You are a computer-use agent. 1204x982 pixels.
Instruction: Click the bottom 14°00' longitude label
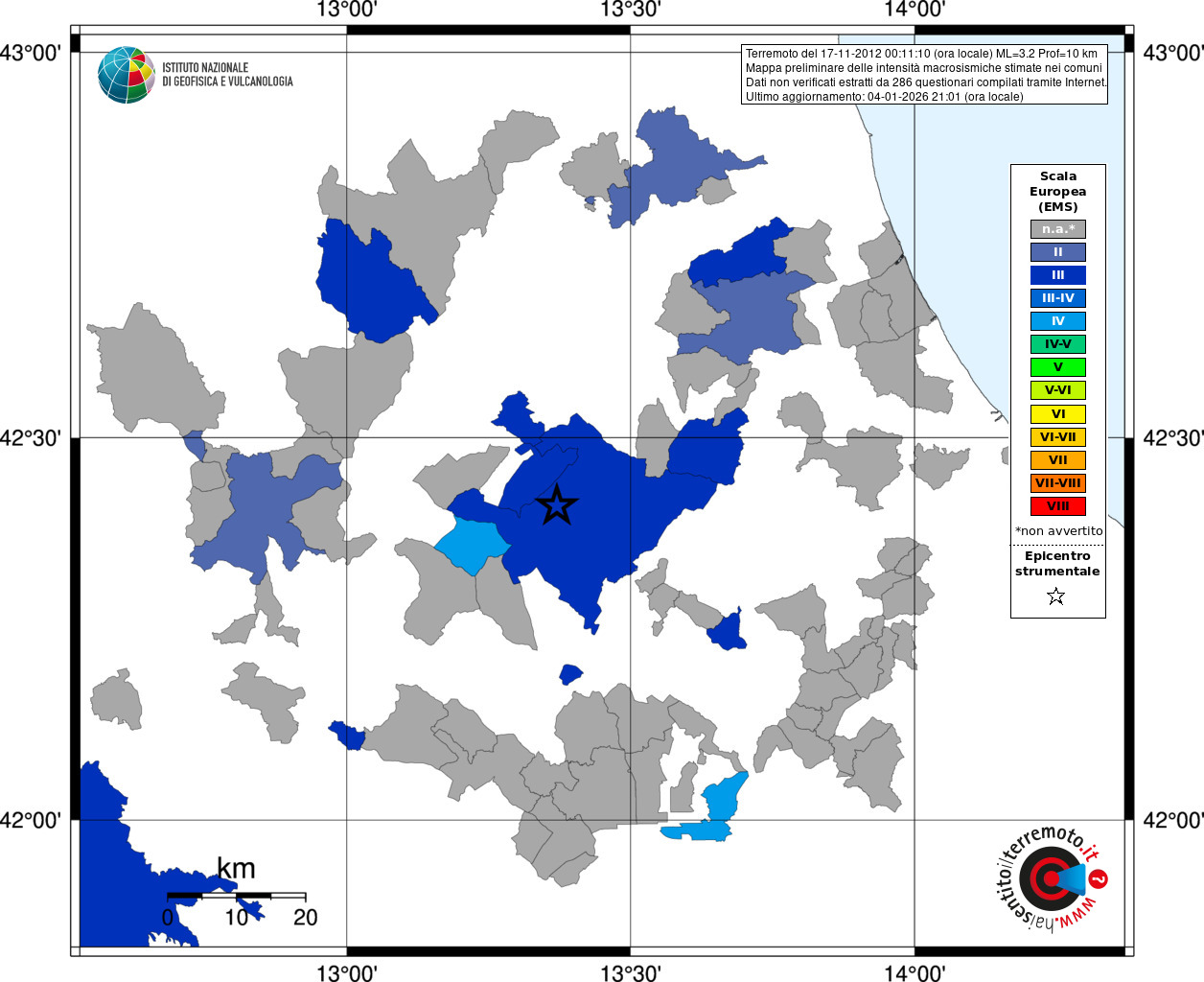coord(915,972)
